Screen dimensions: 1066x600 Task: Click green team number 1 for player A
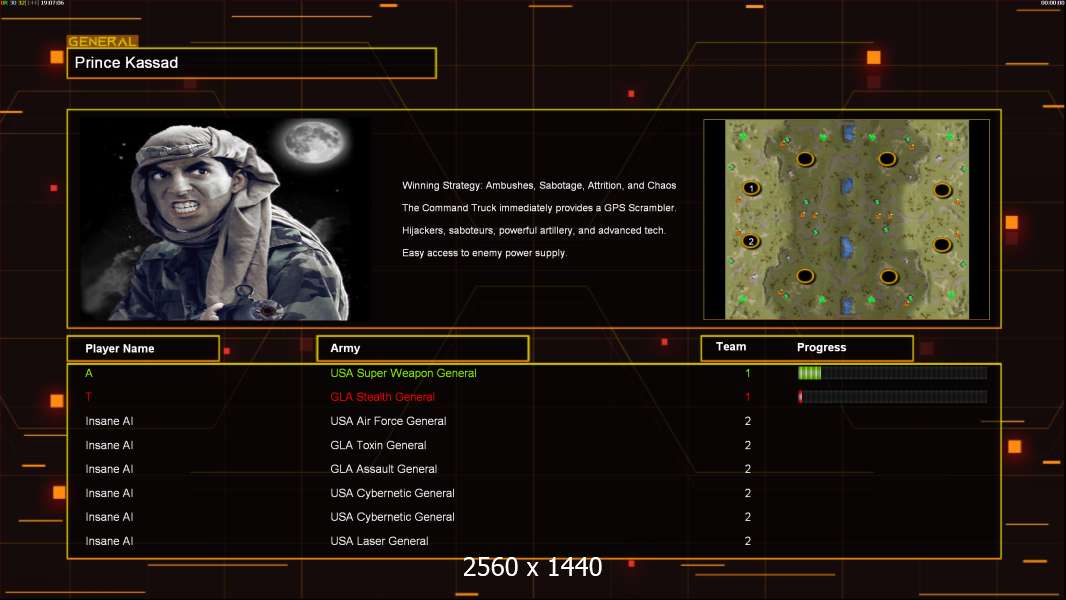[x=748, y=373]
